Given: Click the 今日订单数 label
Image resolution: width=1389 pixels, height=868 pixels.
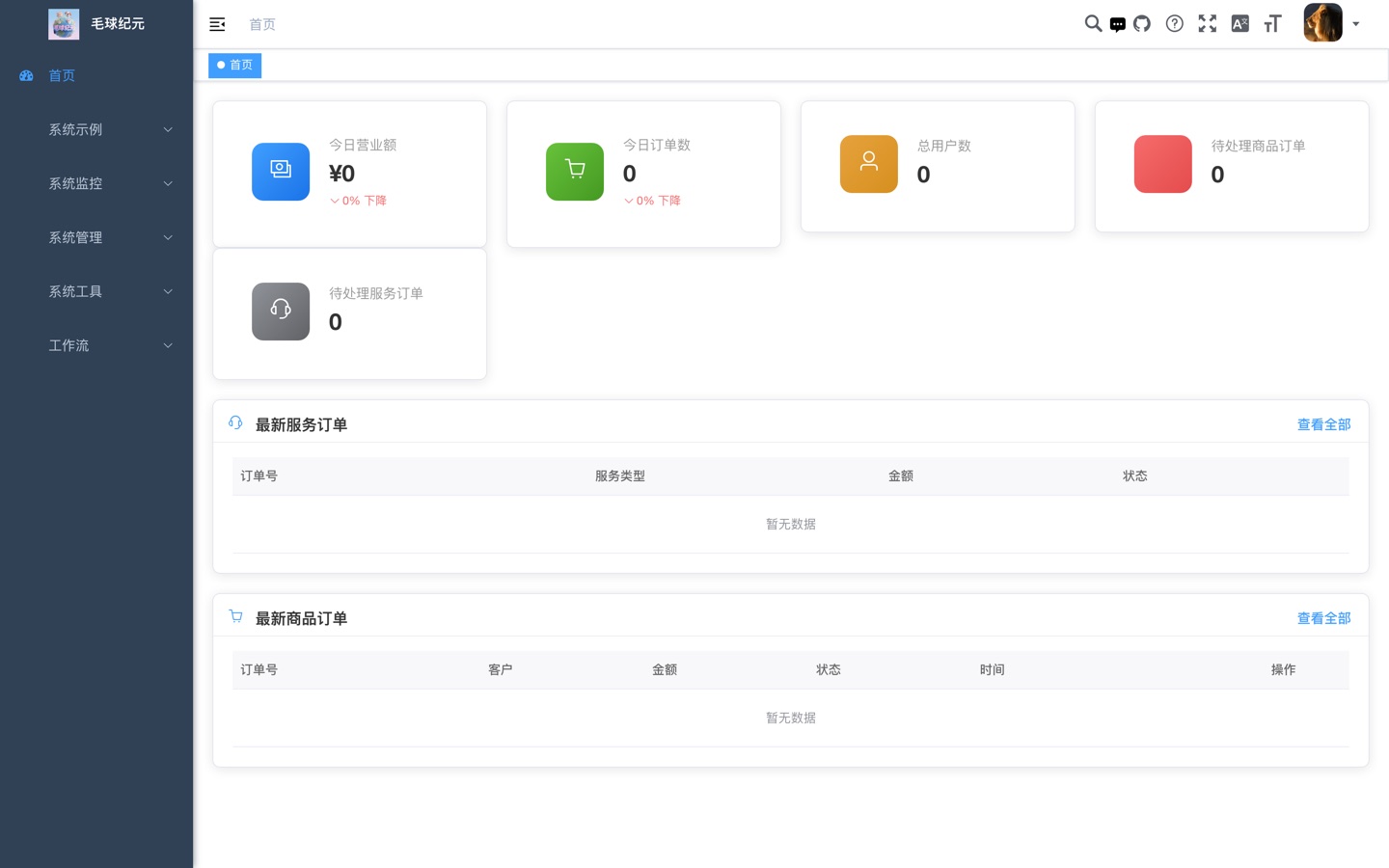Looking at the screenshot, I should [657, 145].
